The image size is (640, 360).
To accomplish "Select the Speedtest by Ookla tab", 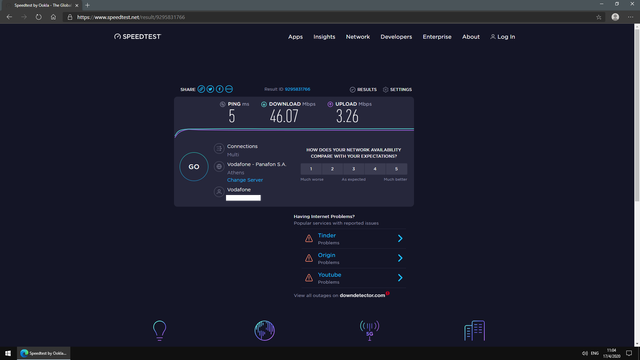I will [41, 5].
